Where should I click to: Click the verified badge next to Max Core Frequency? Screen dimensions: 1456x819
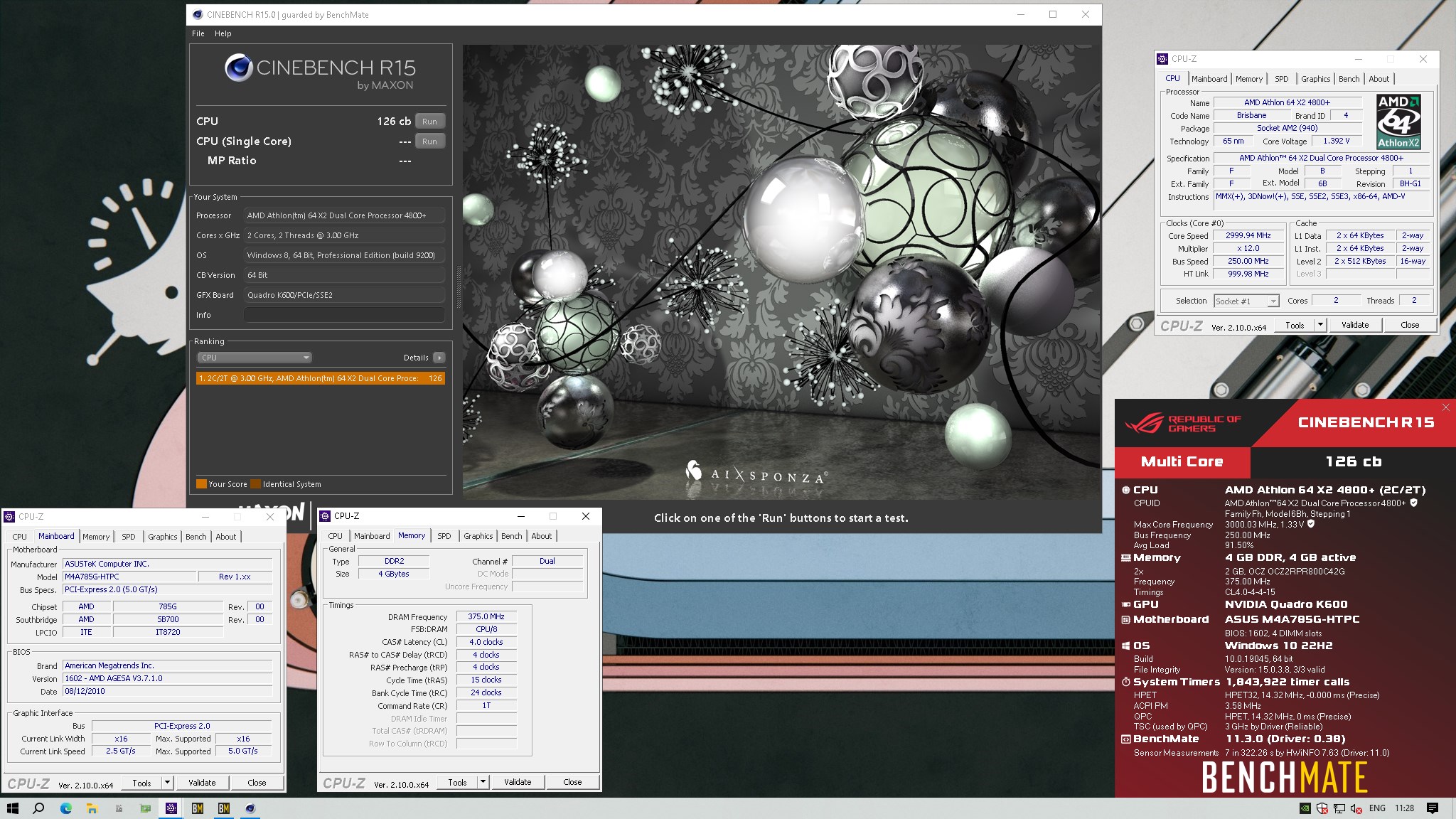tap(1311, 524)
